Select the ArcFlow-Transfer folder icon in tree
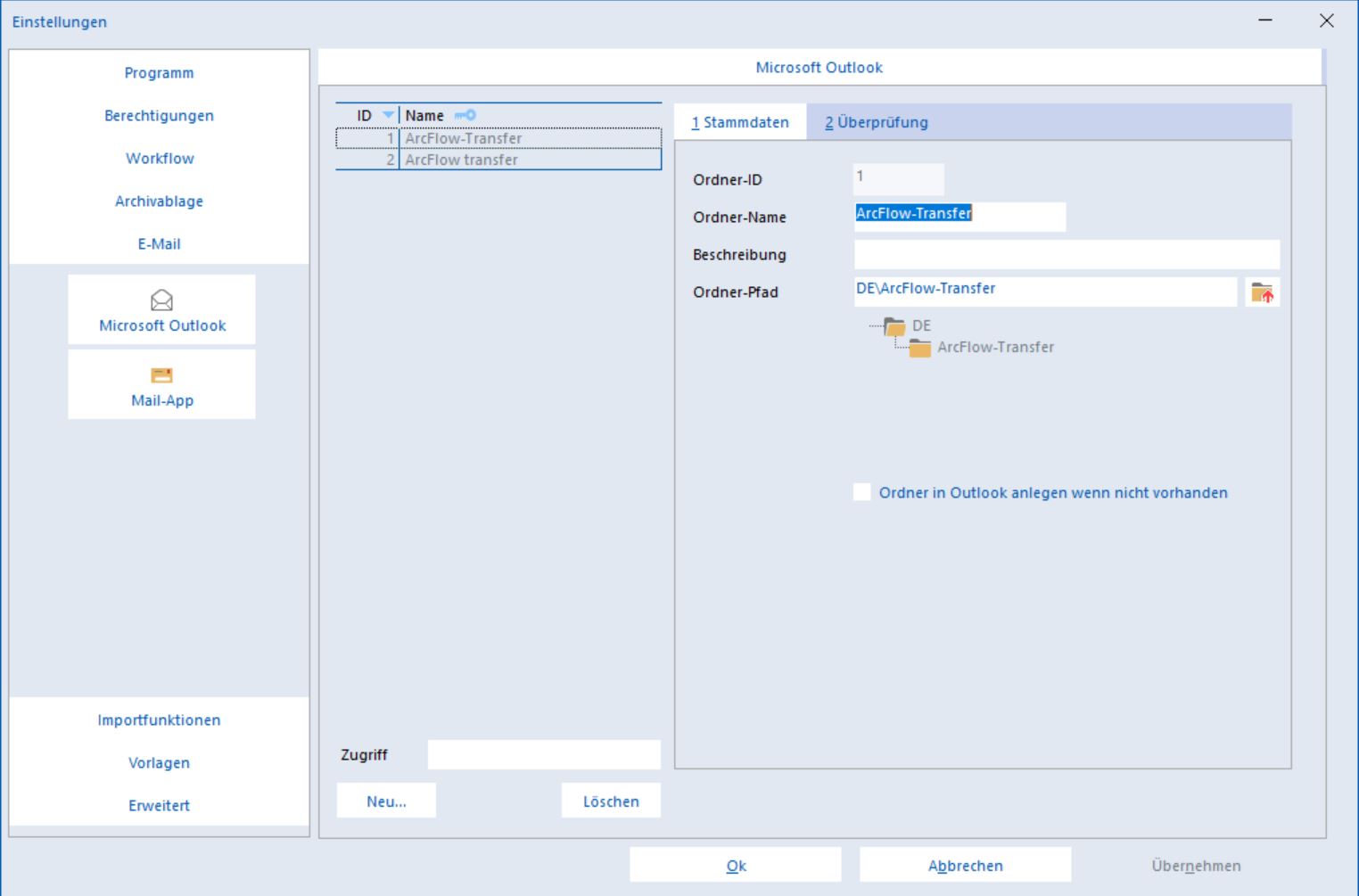 [x=919, y=348]
